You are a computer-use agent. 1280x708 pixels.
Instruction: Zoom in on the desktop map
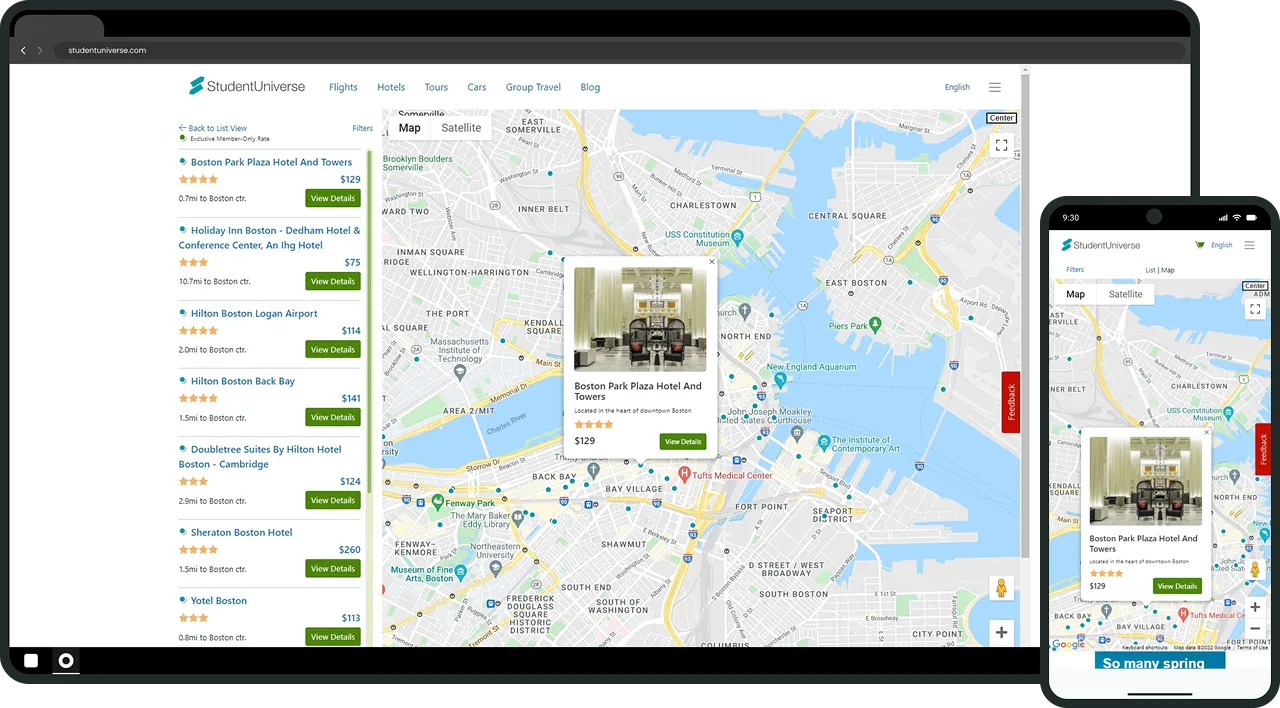(x=1001, y=632)
